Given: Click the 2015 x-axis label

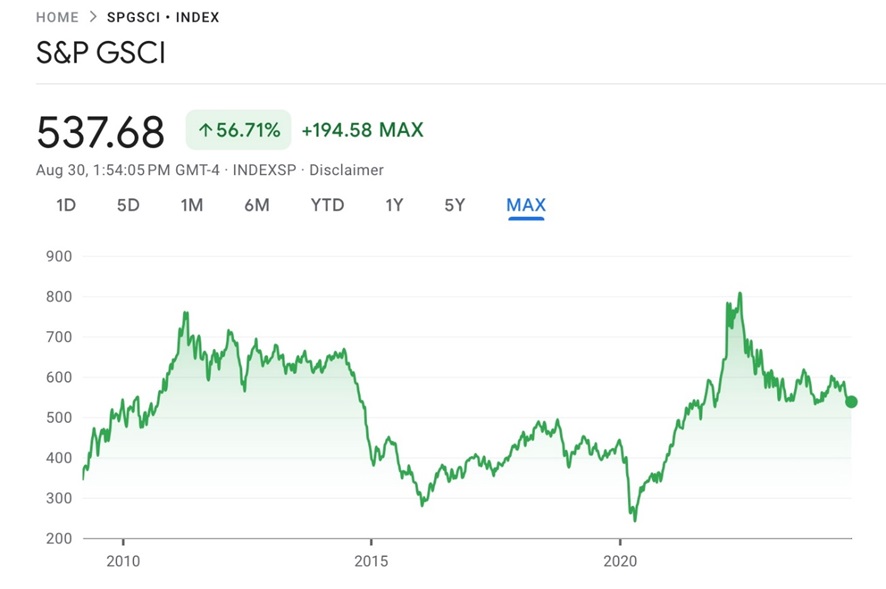Looking at the screenshot, I should click(371, 561).
